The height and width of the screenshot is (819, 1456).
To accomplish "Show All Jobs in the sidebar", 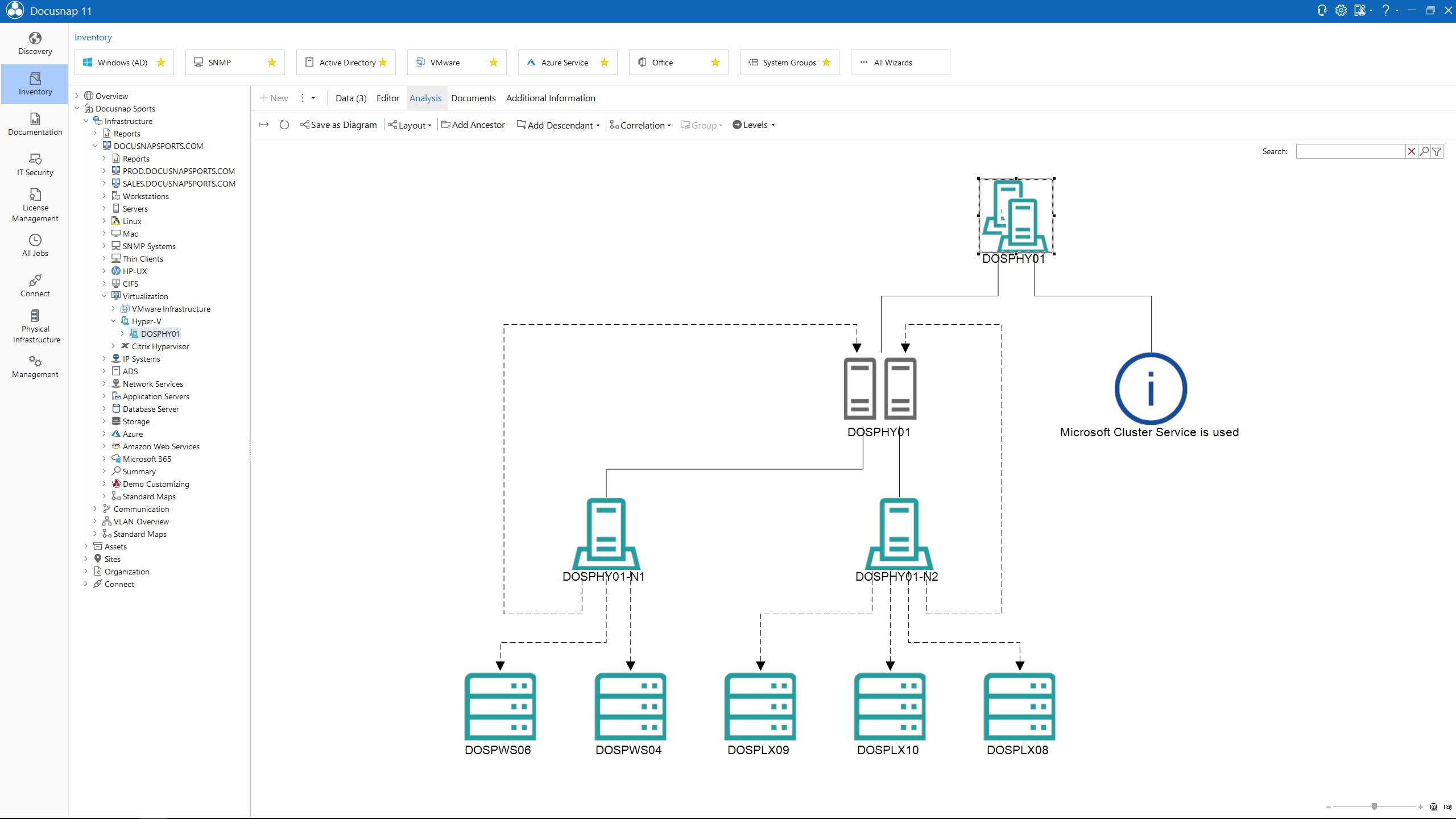I will (35, 246).
